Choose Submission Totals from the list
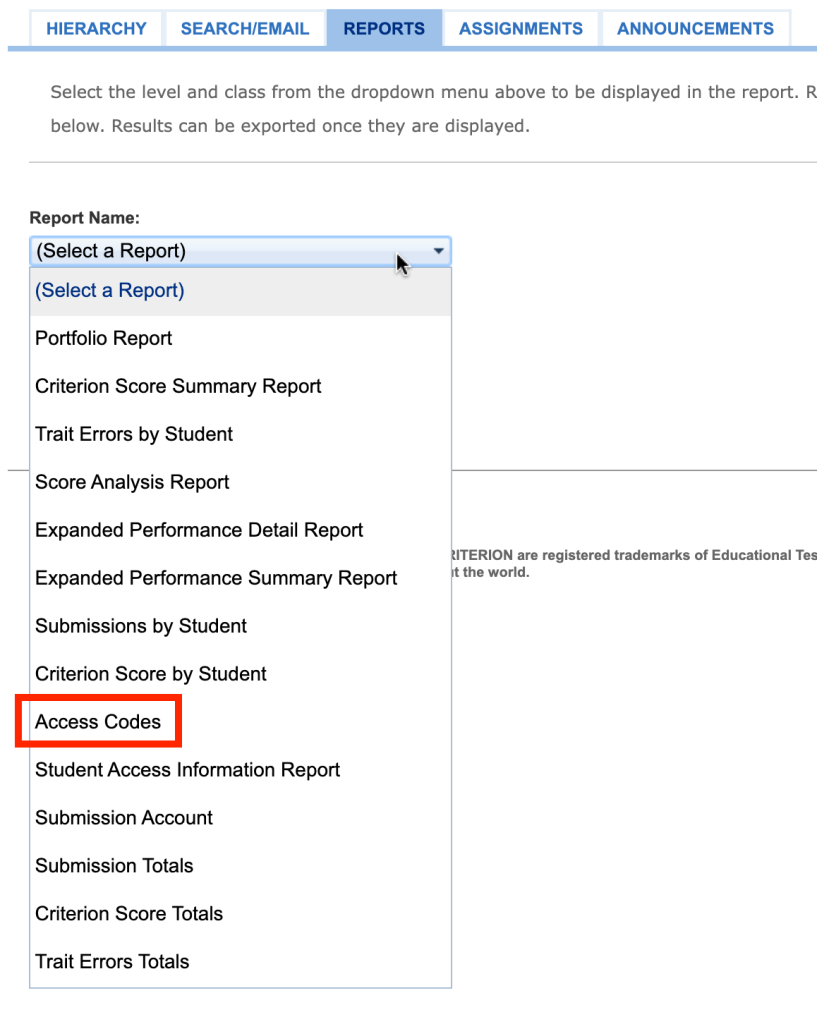817x1024 pixels. pos(114,865)
